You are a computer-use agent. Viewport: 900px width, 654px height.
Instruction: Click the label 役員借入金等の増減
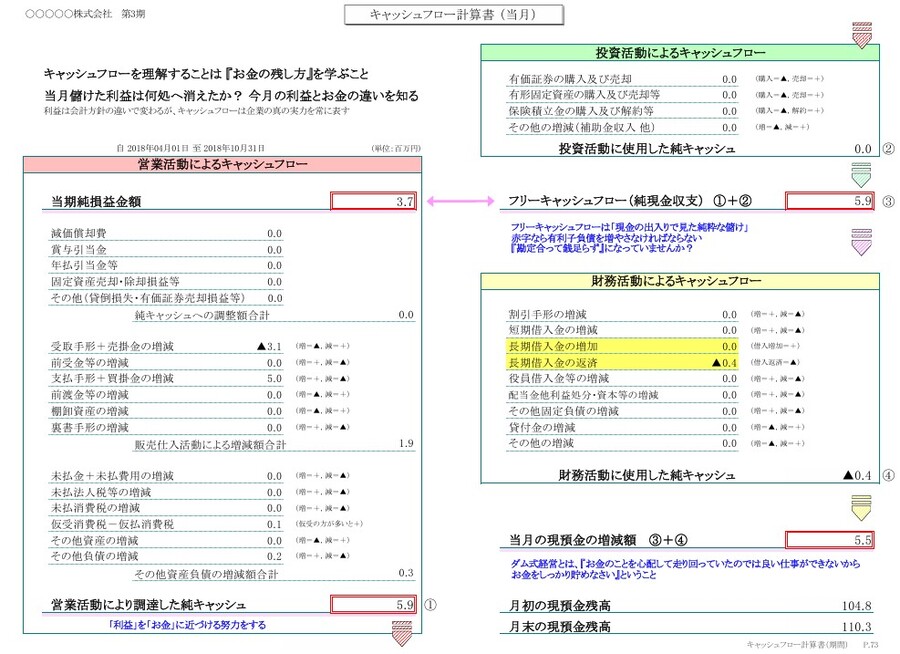(559, 378)
